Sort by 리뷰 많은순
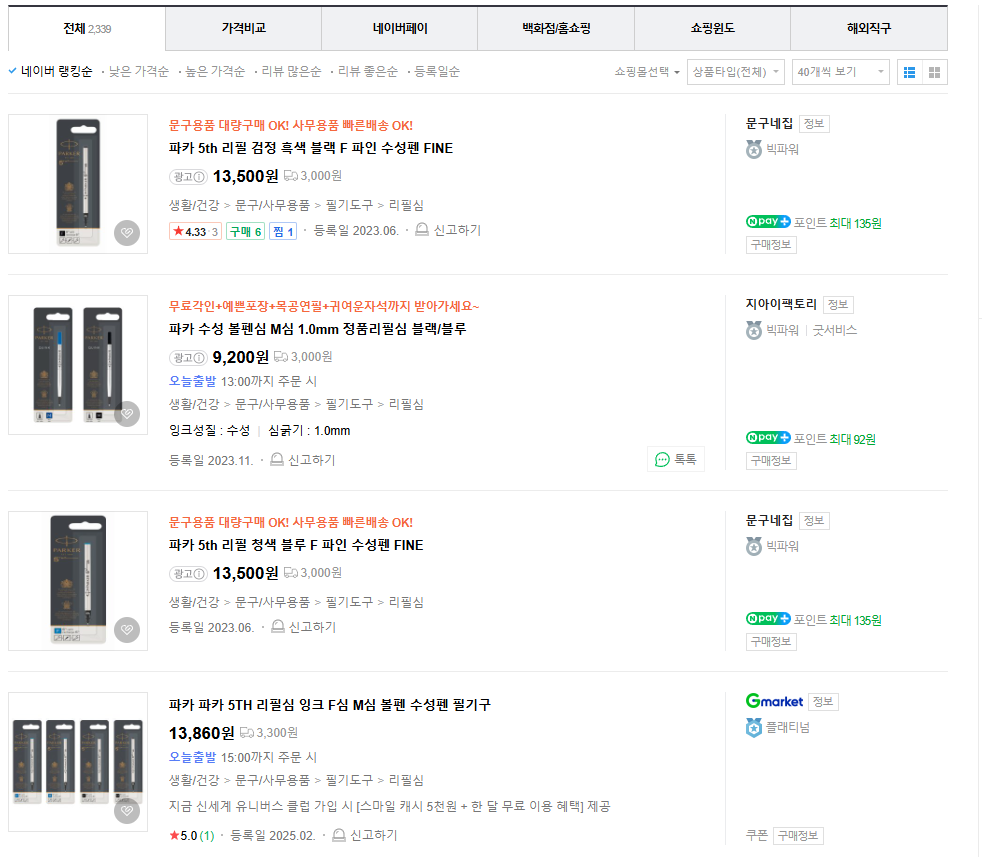This screenshot has height=857, width=982. (291, 71)
